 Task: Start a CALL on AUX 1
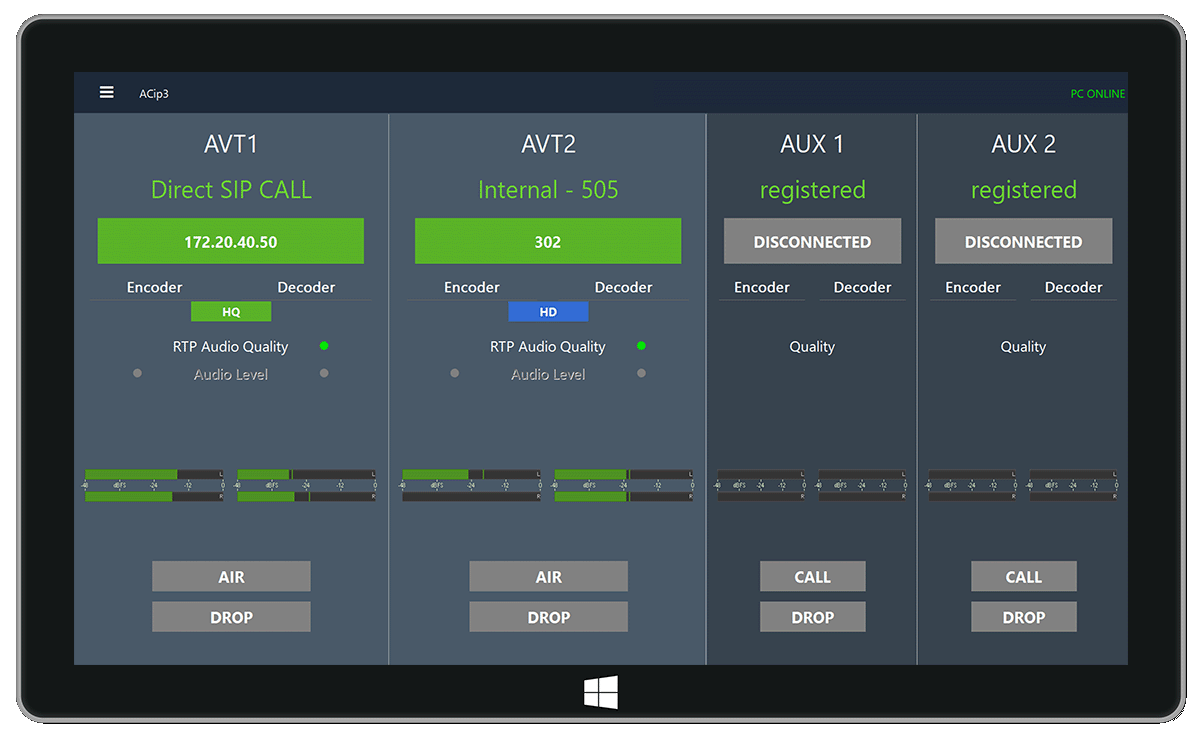tap(812, 577)
